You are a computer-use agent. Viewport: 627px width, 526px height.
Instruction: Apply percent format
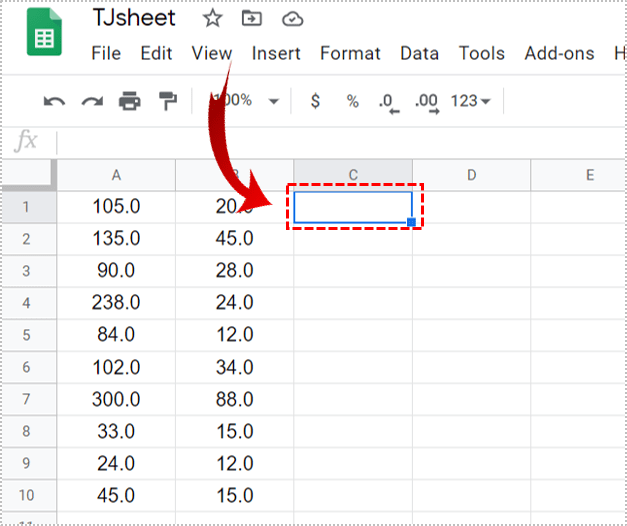tap(352, 101)
